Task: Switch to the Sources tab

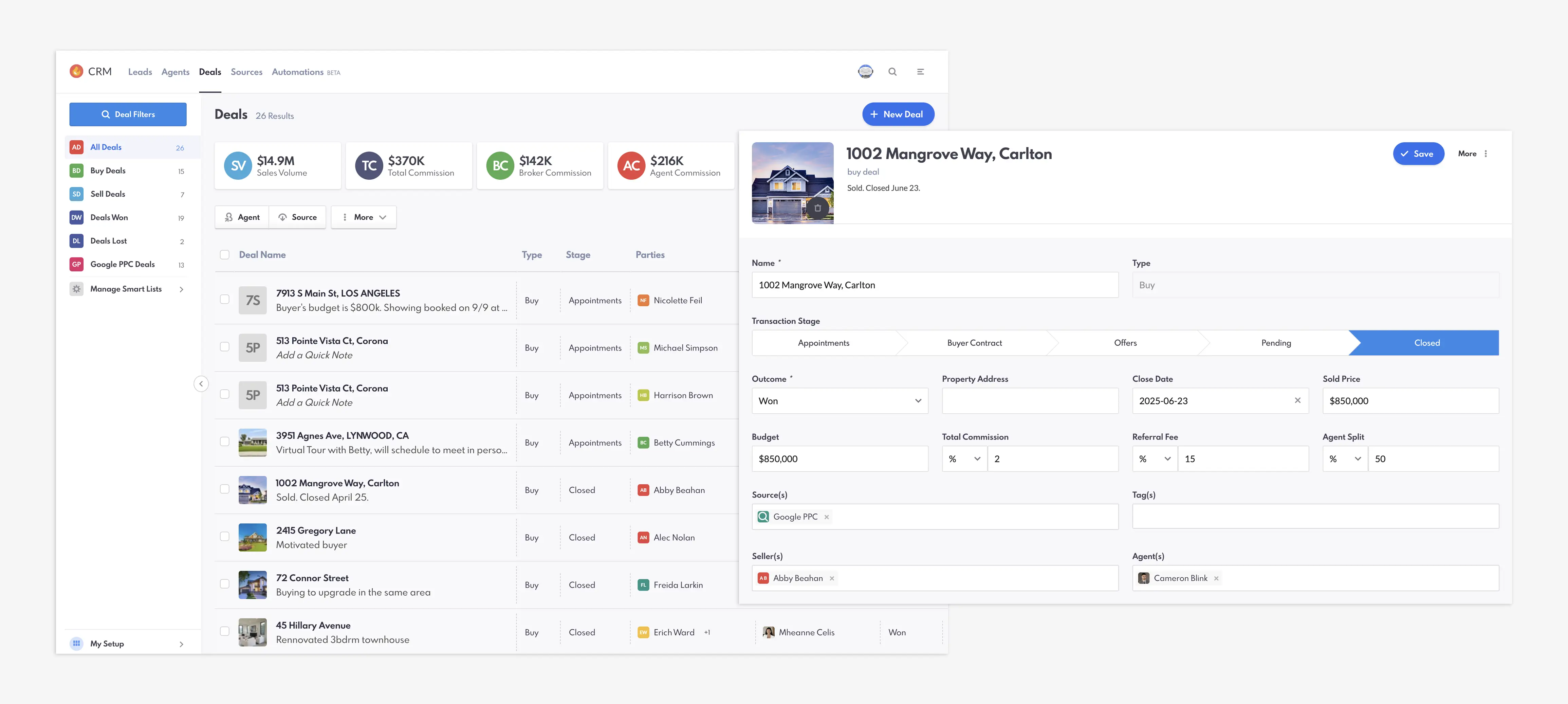Action: click(246, 72)
